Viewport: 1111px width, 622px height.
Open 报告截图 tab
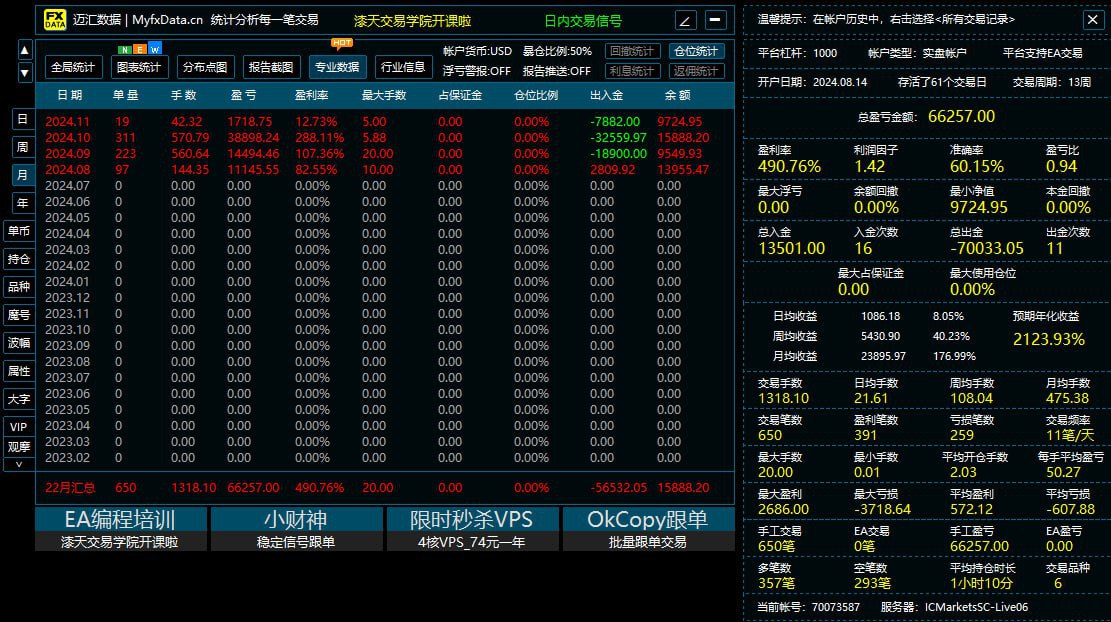click(271, 67)
